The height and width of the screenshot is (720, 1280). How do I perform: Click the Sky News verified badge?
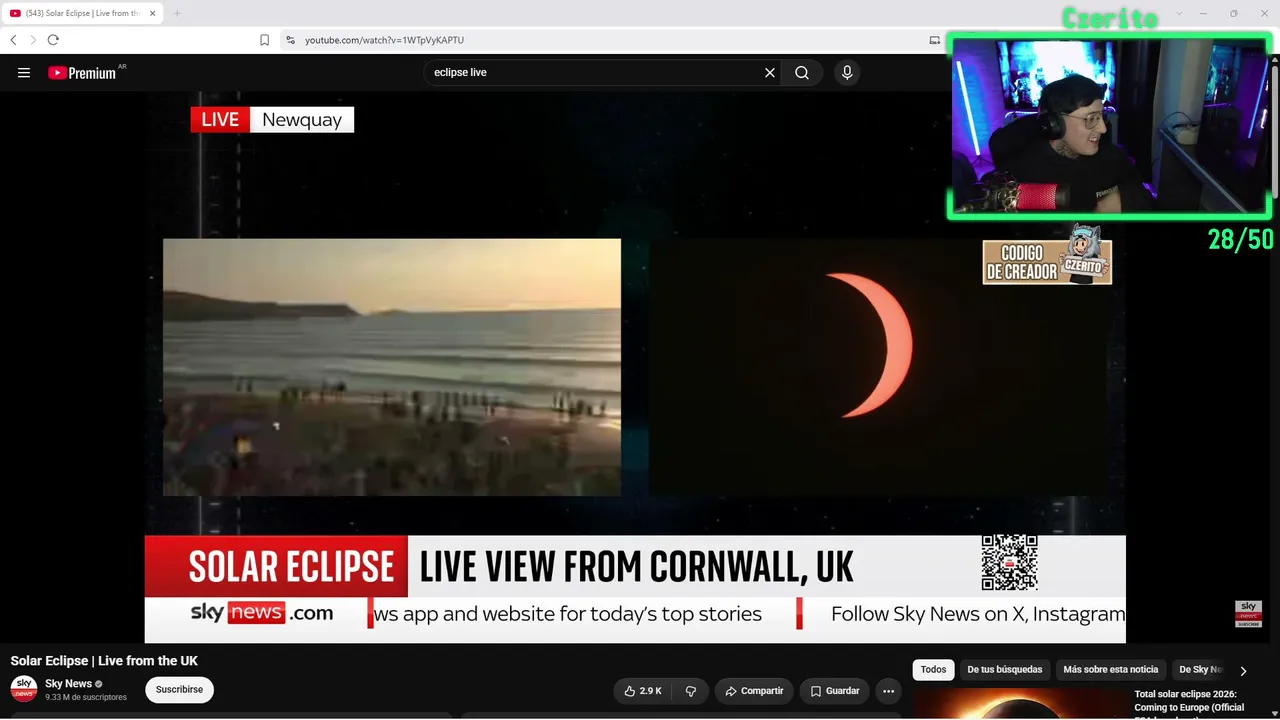(99, 684)
